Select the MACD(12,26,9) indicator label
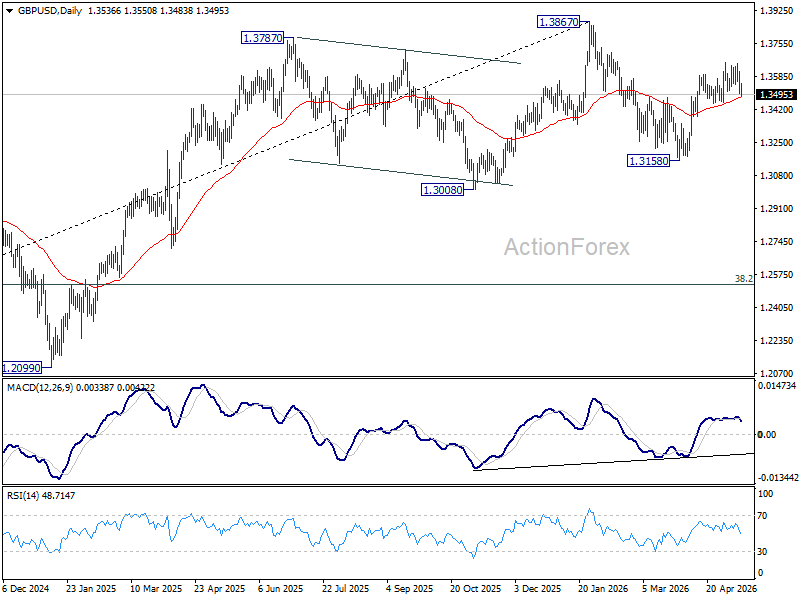The height and width of the screenshot is (600, 800). (x=40, y=388)
